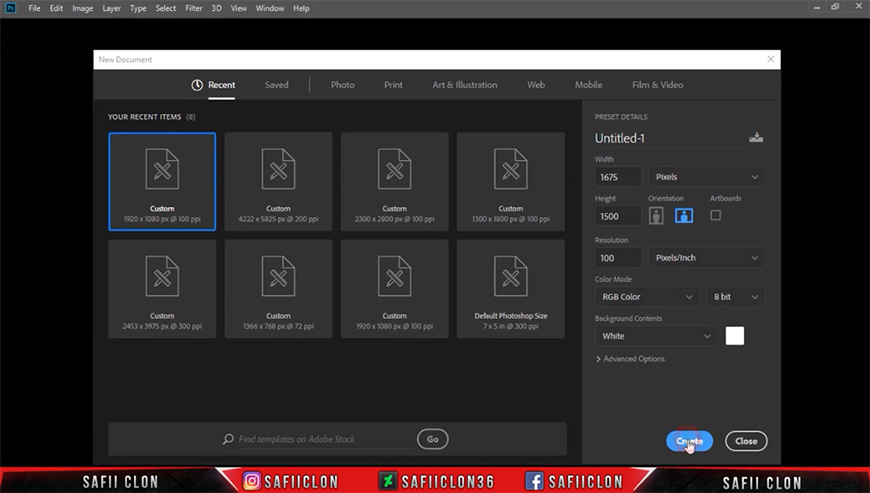Click the Find templates on Adobe Stock field
Image resolution: width=870 pixels, height=493 pixels.
[x=325, y=439]
